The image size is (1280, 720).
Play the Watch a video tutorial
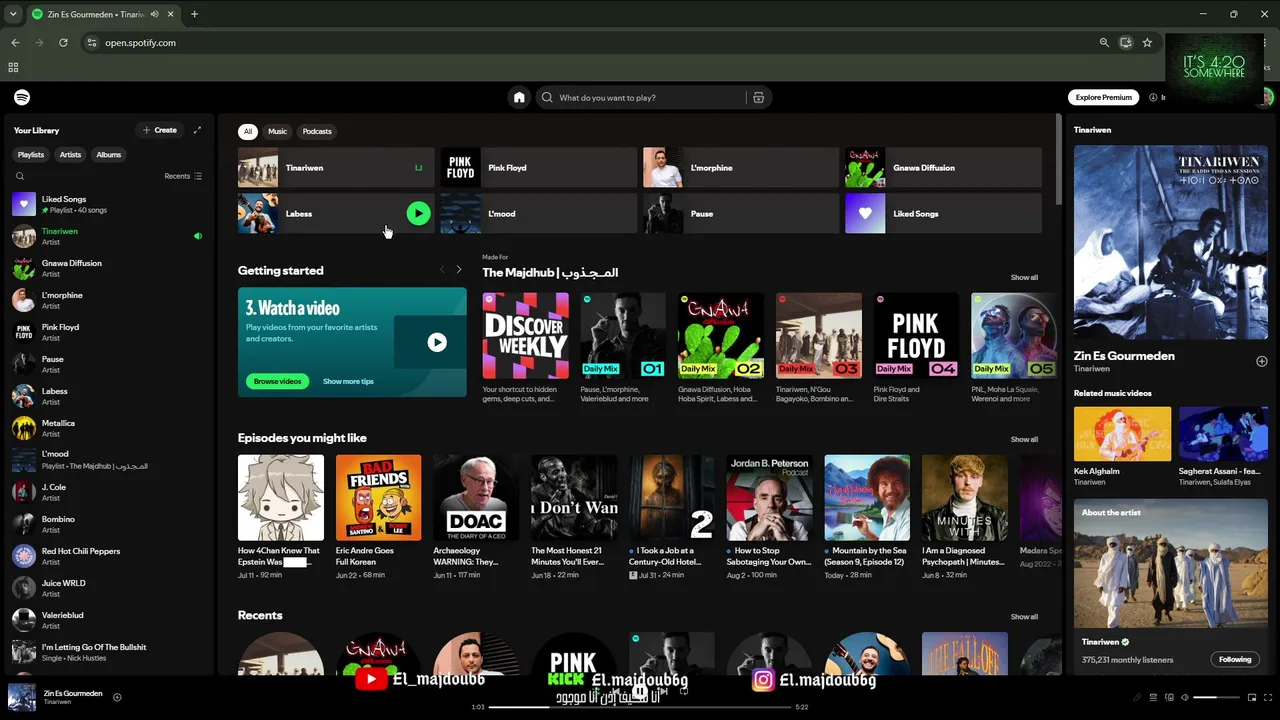tap(437, 342)
